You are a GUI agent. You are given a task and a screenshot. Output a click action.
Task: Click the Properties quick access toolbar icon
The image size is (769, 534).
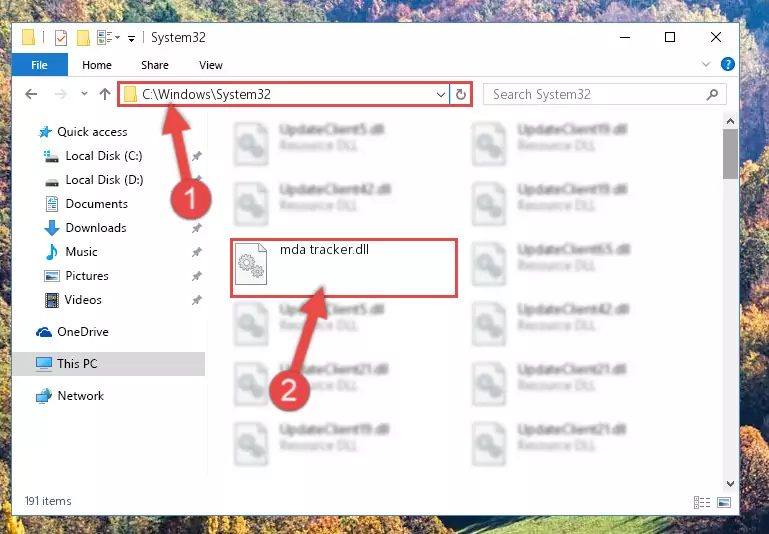[61, 37]
